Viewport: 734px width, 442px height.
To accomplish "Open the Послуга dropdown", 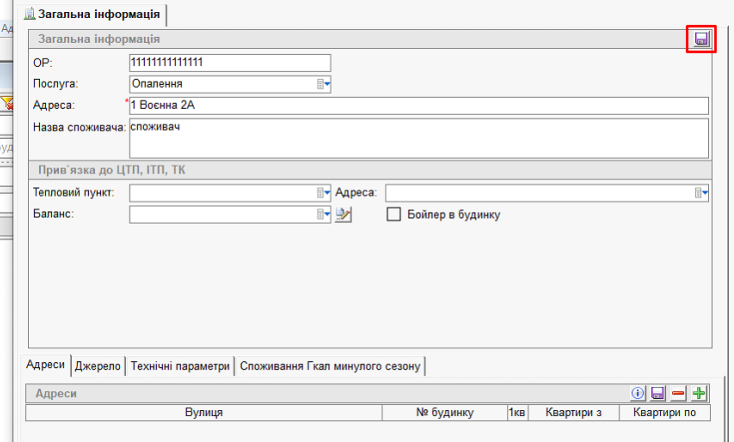I will 324,84.
